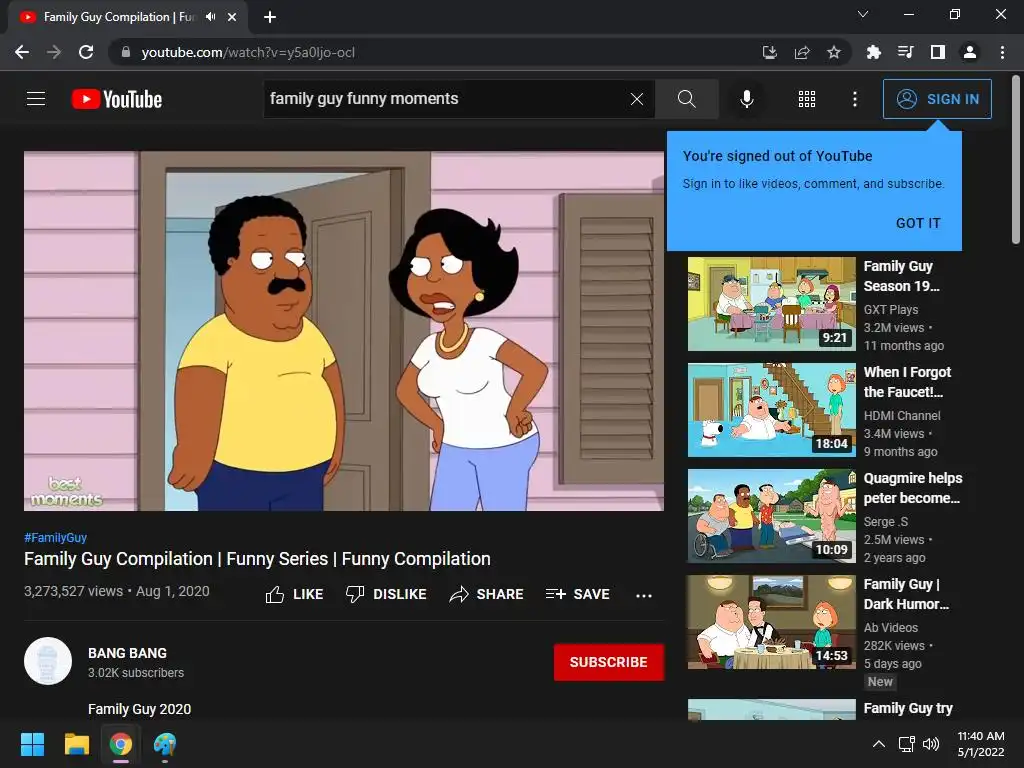Screen dimensions: 1024x768
Task: Click the Family Guy Season 19 title
Action: point(901,276)
